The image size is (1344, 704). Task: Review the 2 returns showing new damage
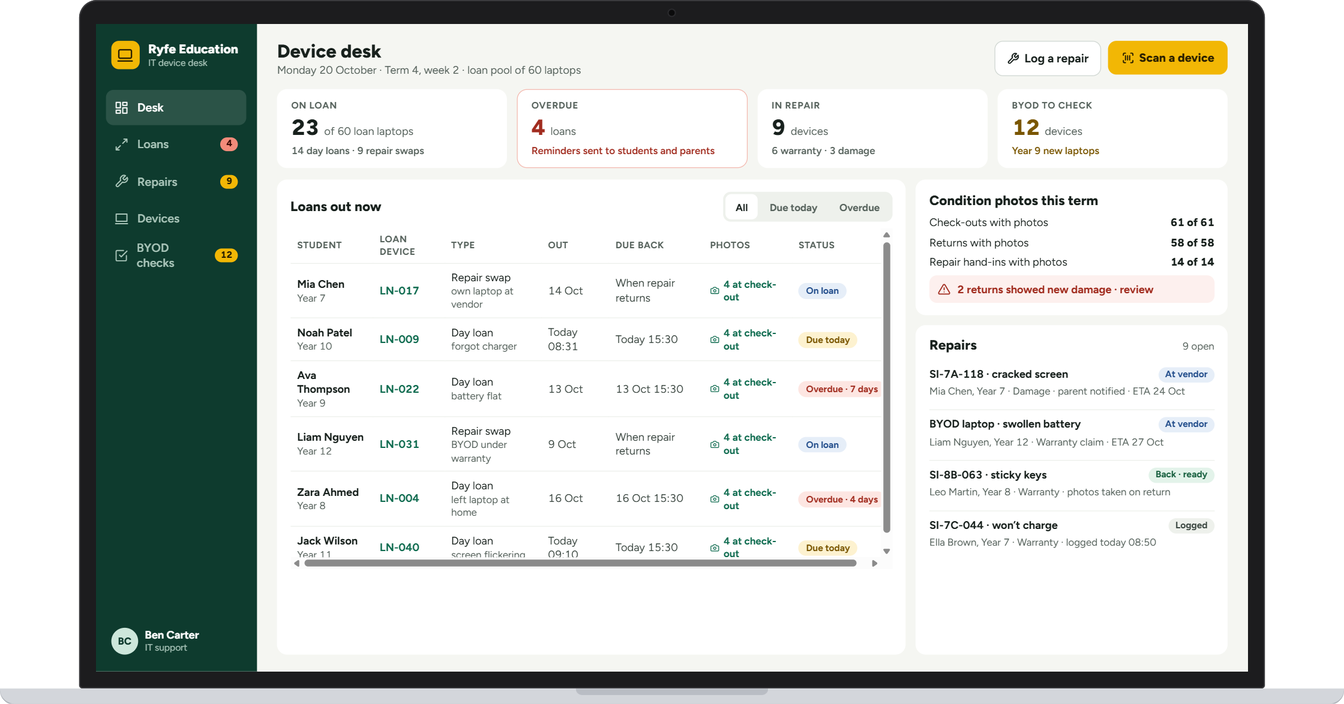[x=1072, y=289]
